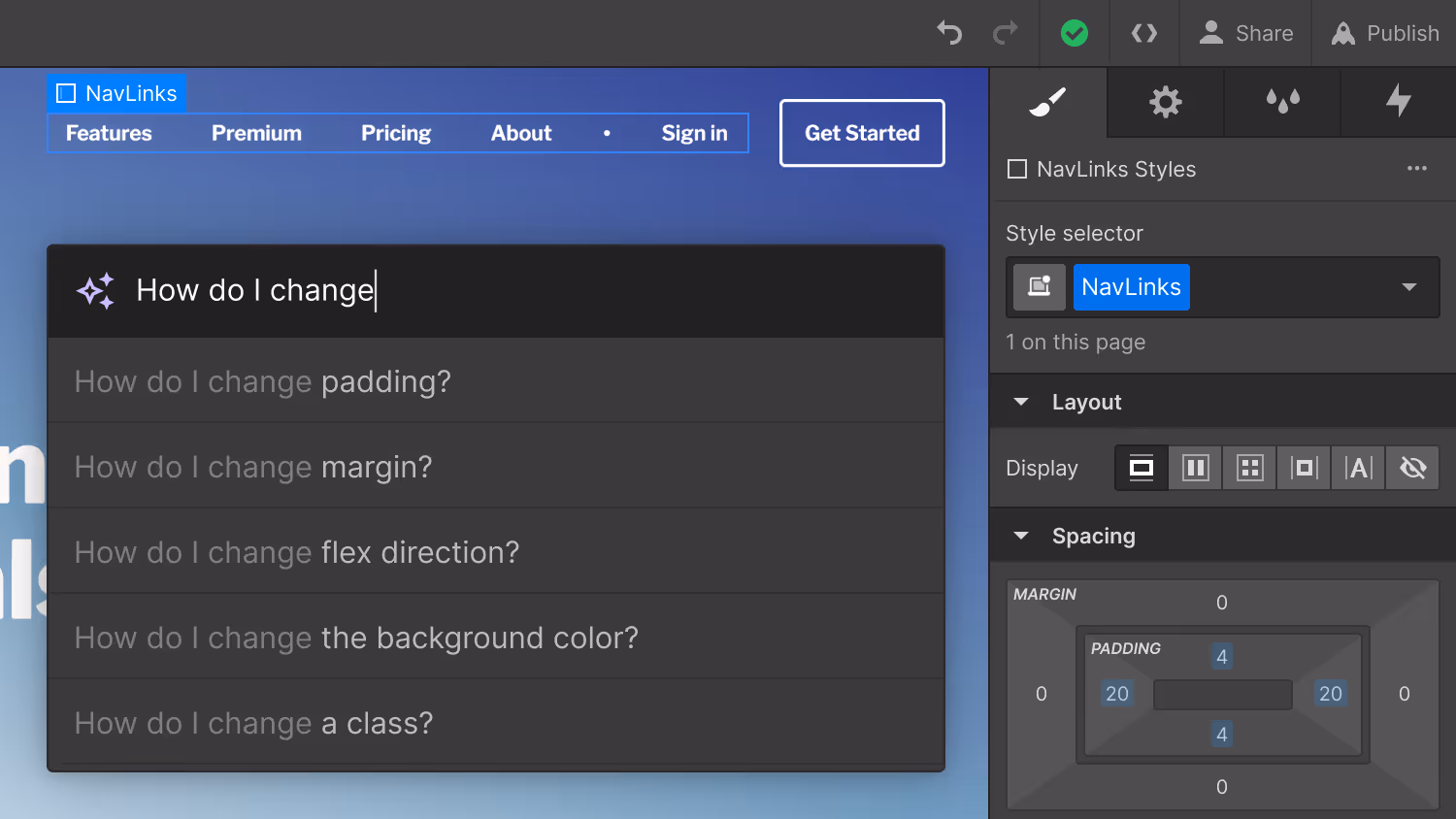The width and height of the screenshot is (1456, 819).
Task: Click the Redo arrow icon
Action: click(x=1006, y=33)
